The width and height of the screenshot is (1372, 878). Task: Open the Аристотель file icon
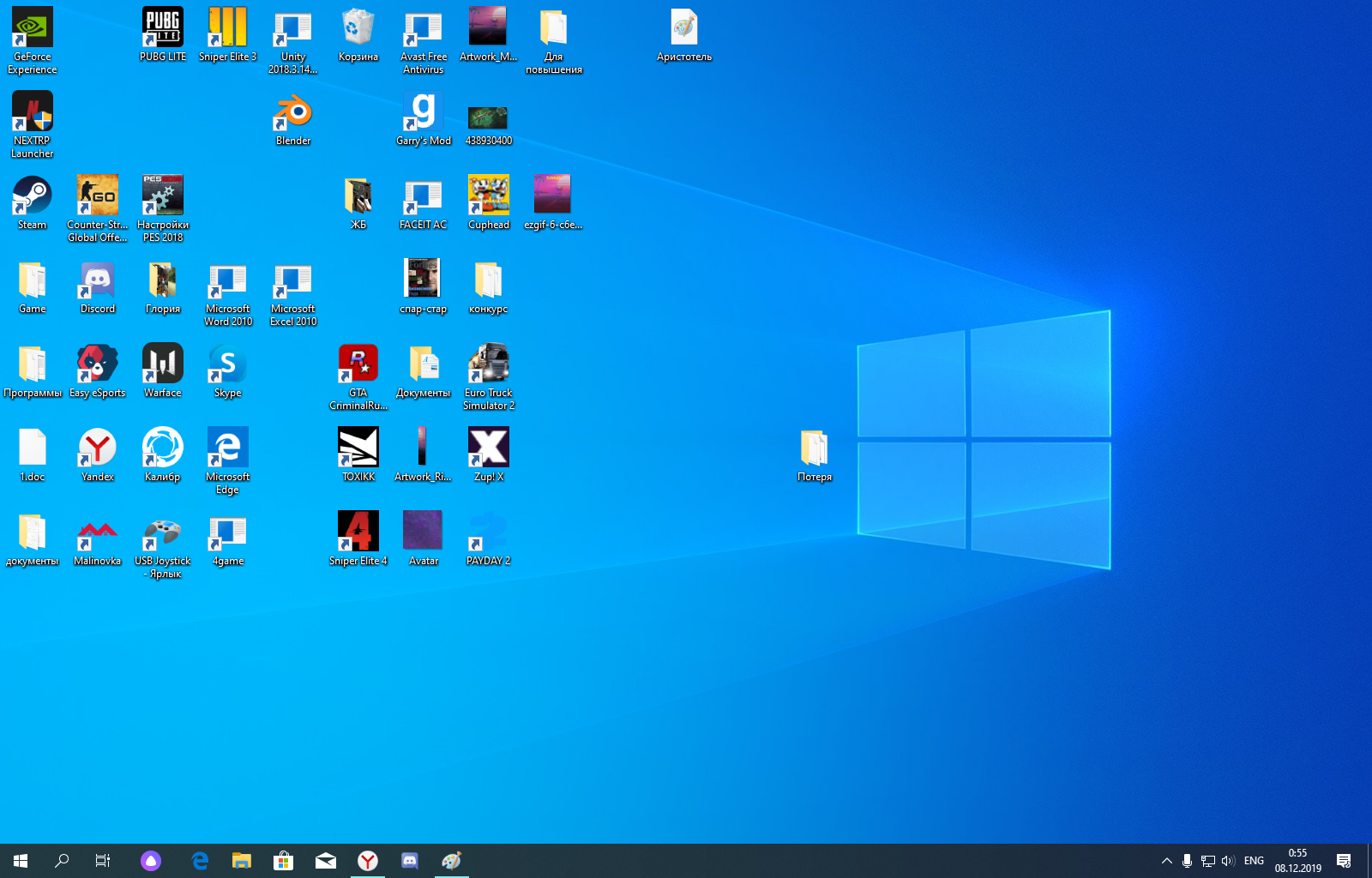coord(684,34)
